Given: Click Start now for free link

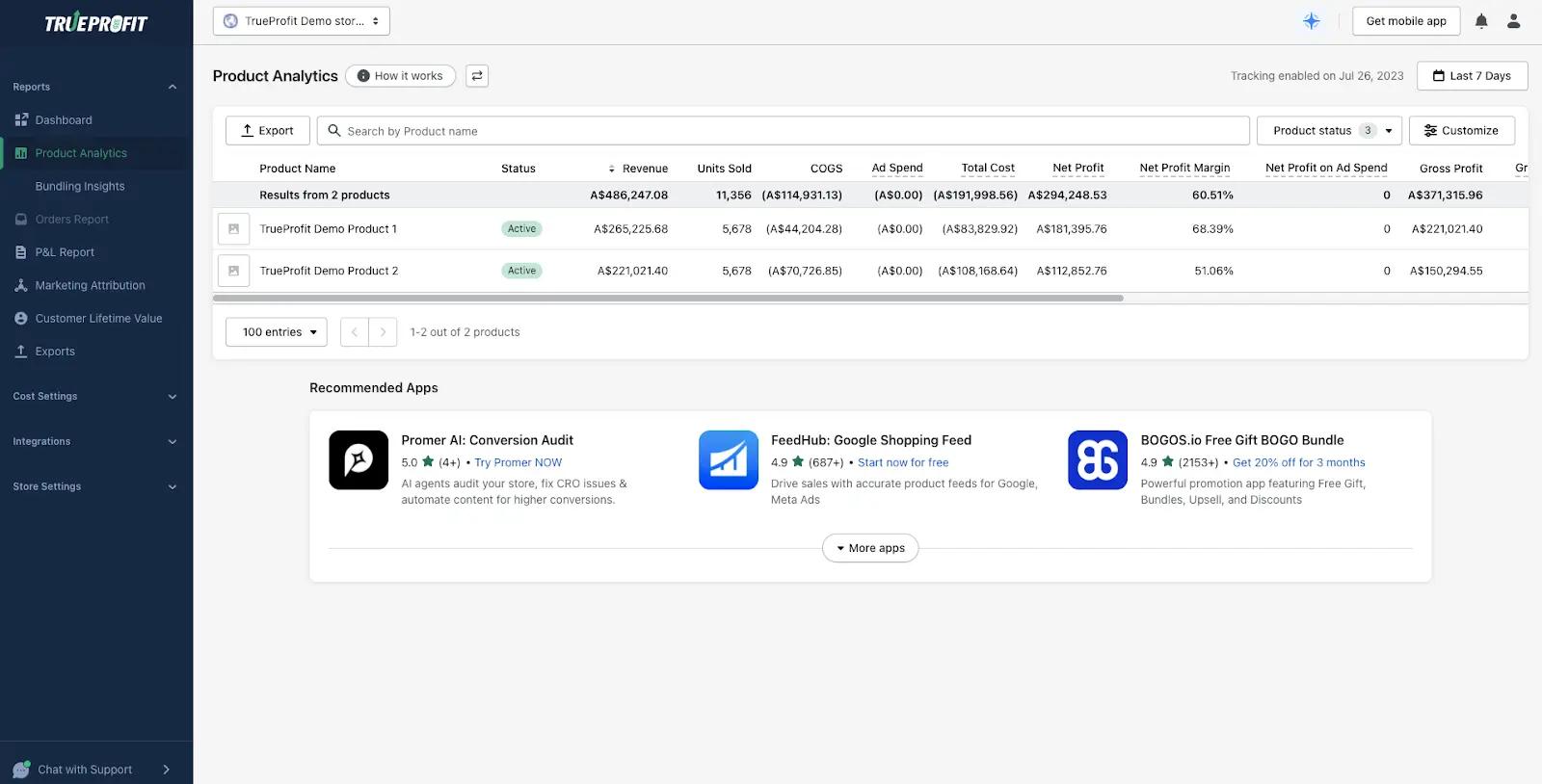Looking at the screenshot, I should tap(903, 463).
